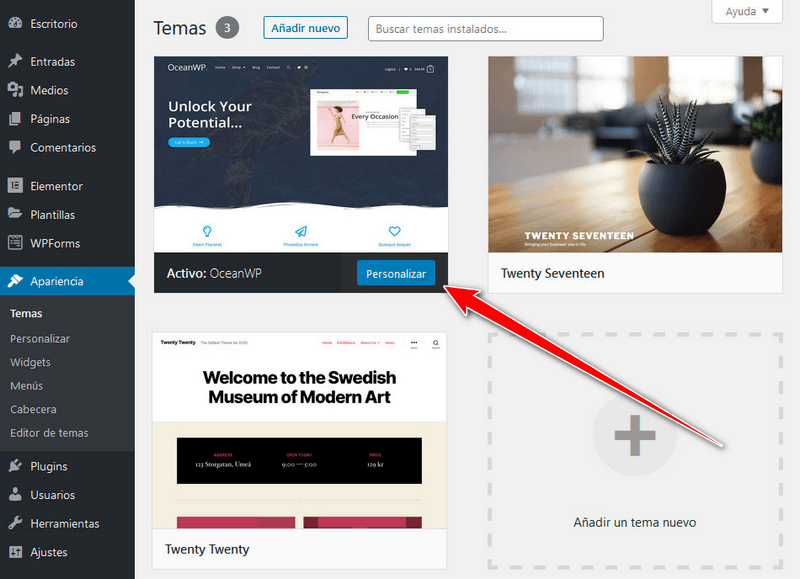Select the Twenty Twenty theme thumbnail
800x579 pixels.
[299, 431]
